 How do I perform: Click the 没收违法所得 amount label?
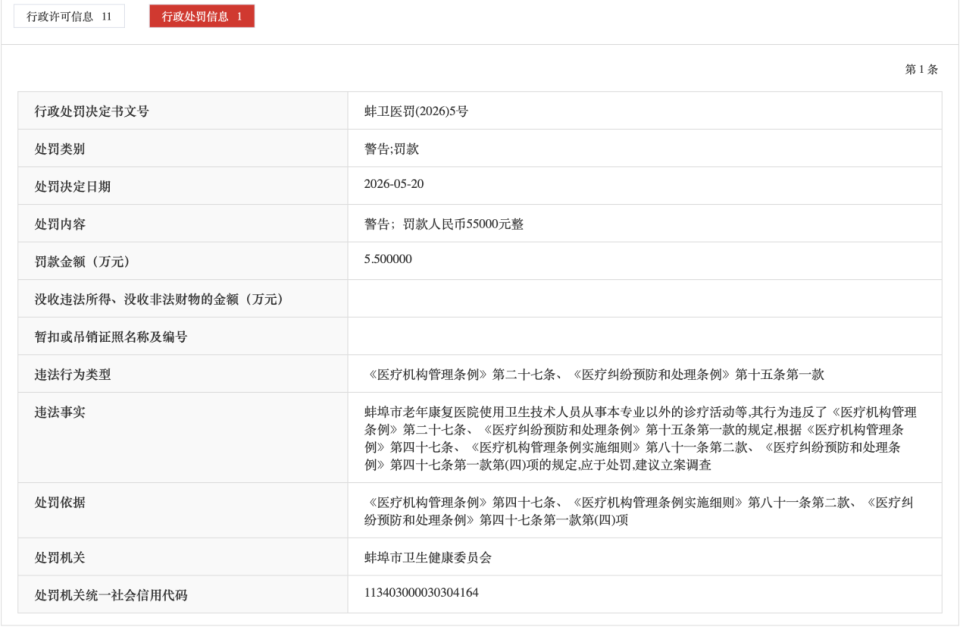click(159, 299)
